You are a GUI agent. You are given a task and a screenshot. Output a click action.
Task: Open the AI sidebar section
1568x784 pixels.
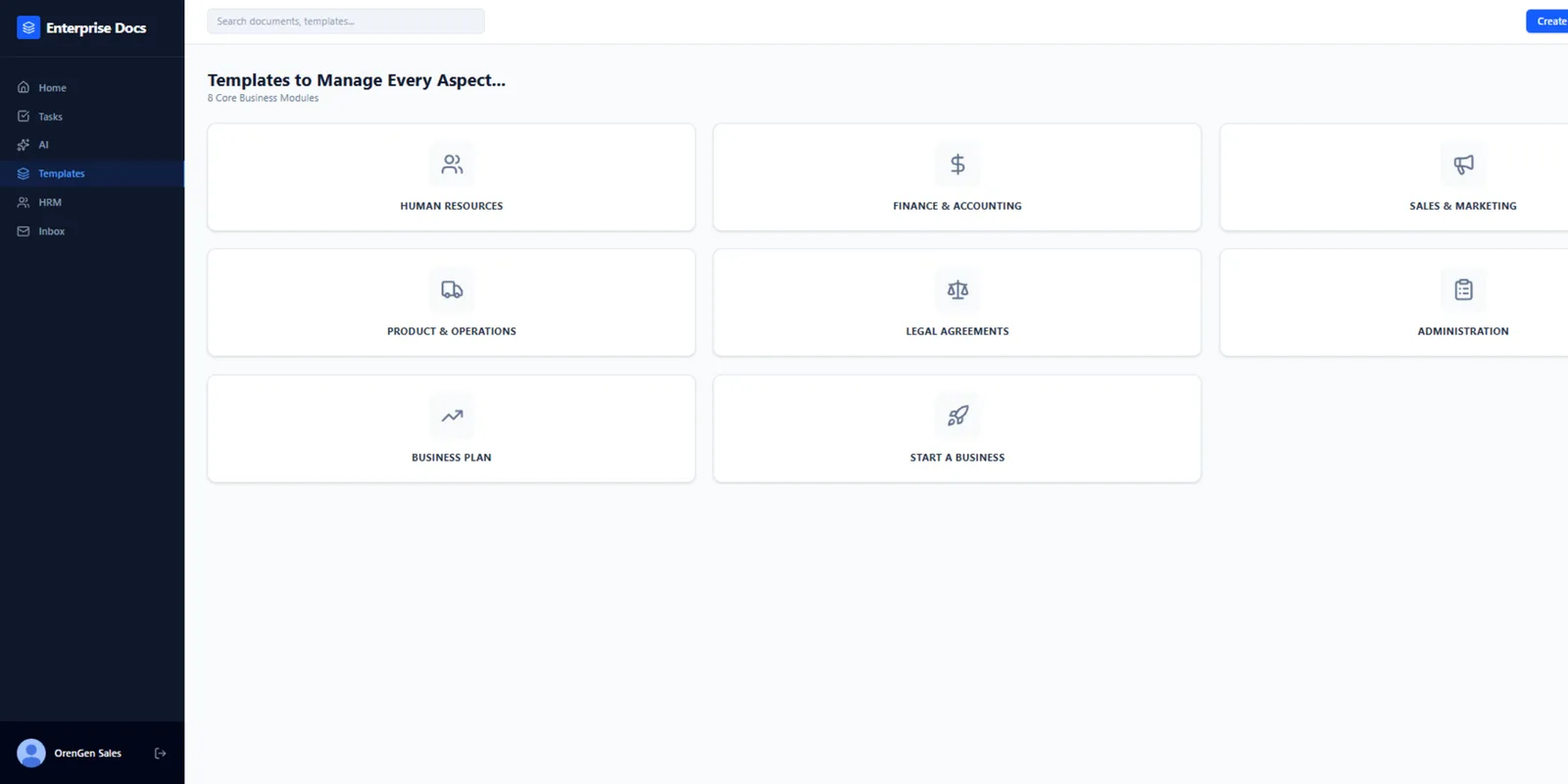(x=92, y=144)
